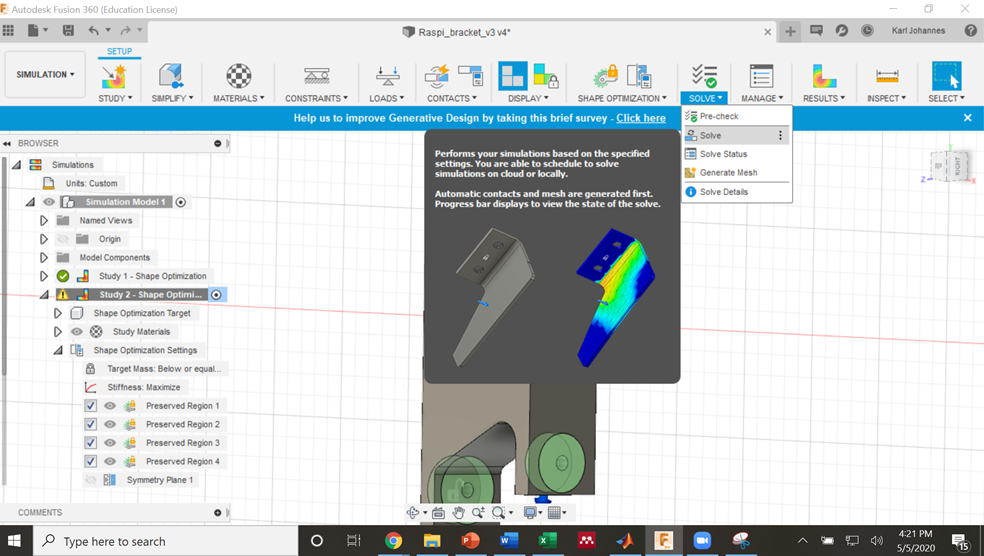Expand Shape Optimization Target node

[x=57, y=313]
